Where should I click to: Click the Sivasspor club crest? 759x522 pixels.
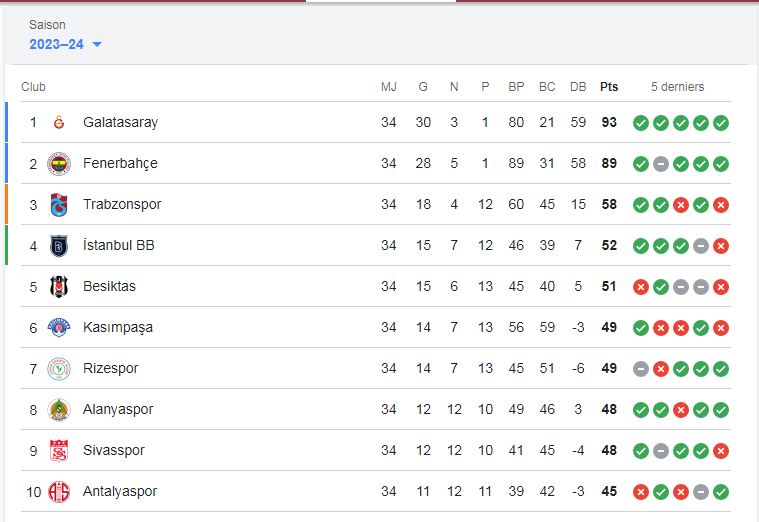click(x=59, y=450)
